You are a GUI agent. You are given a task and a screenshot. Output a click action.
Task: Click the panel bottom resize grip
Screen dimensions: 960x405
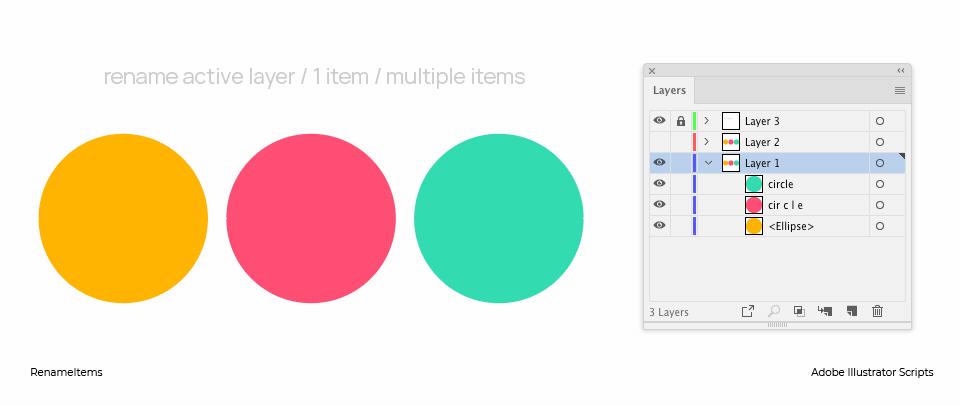point(777,325)
